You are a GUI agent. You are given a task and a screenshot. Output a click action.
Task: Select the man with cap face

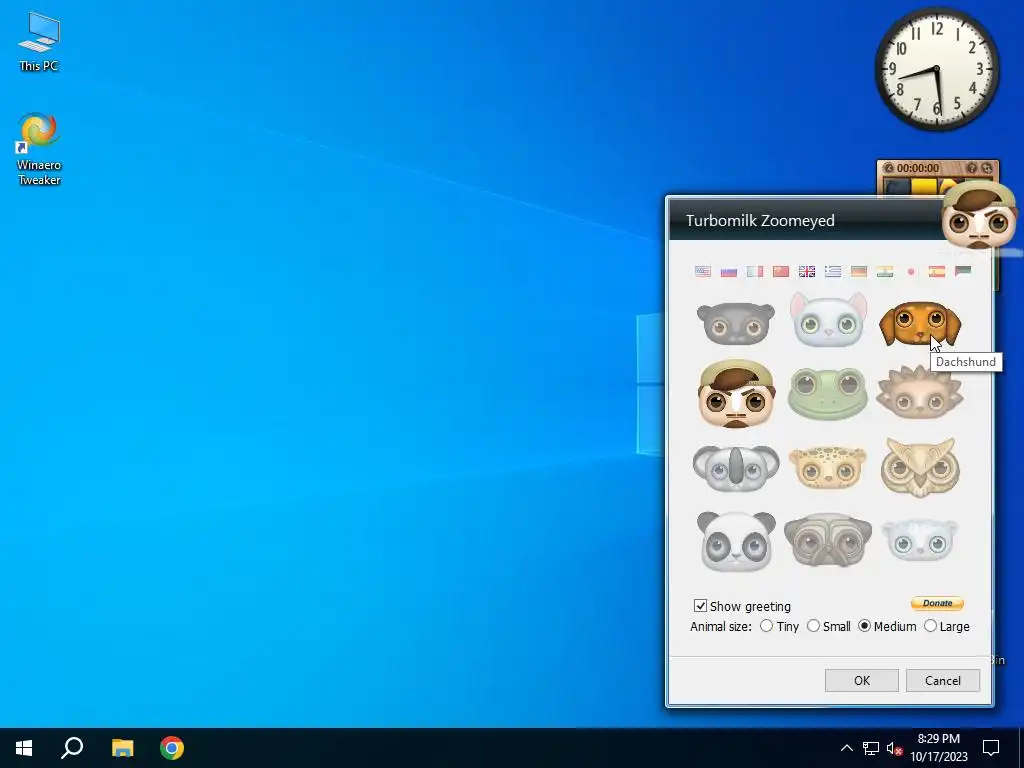(x=736, y=394)
